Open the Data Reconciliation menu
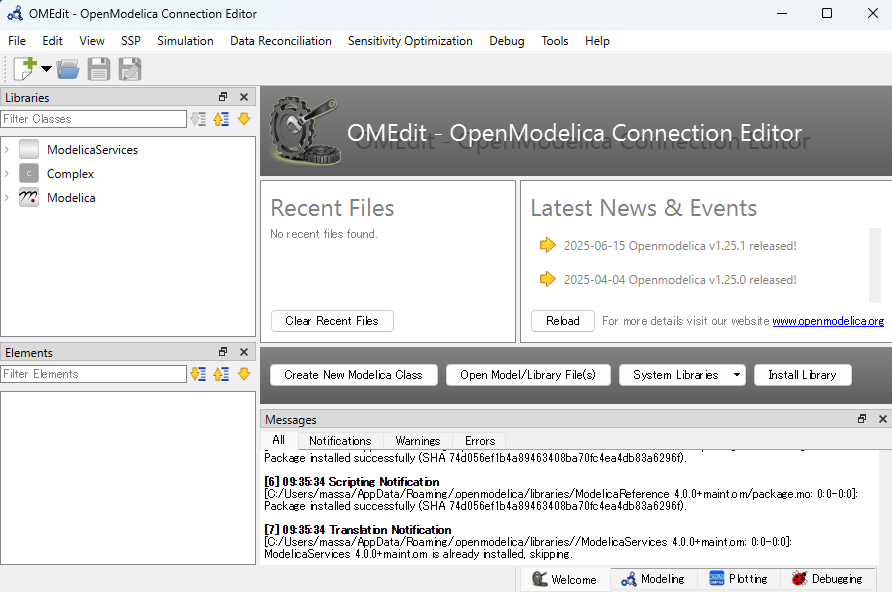Screen dimensions: 892x592 click(x=280, y=41)
